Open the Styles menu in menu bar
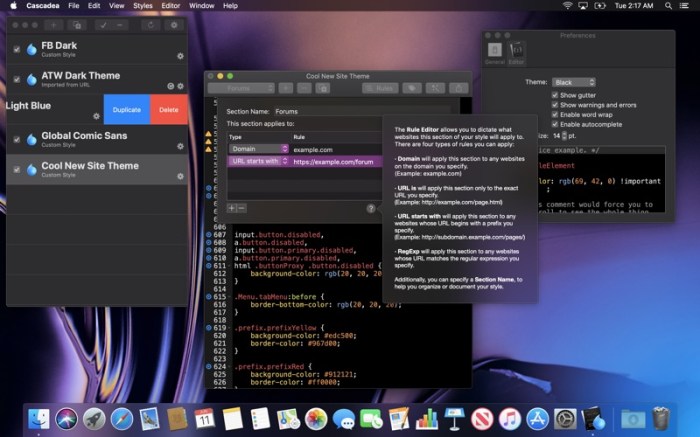Image resolution: width=700 pixels, height=437 pixels. [143, 6]
